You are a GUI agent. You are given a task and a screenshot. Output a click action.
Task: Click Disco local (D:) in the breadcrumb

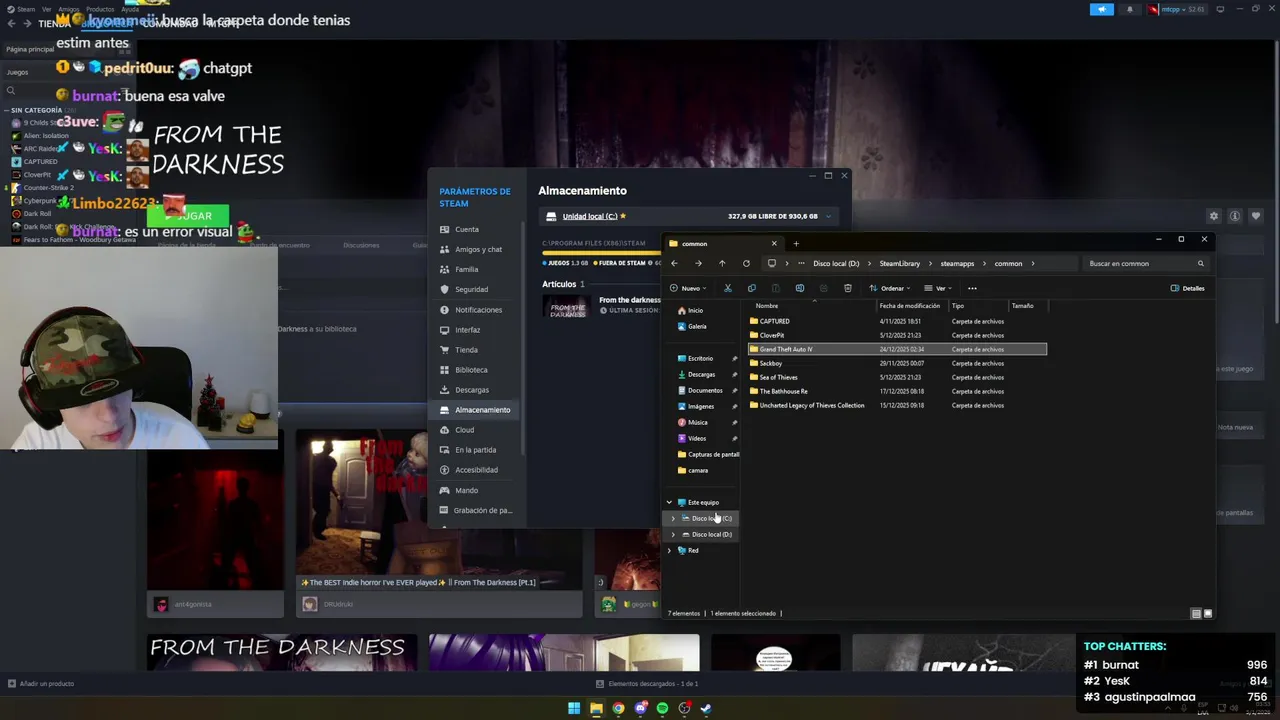(836, 263)
